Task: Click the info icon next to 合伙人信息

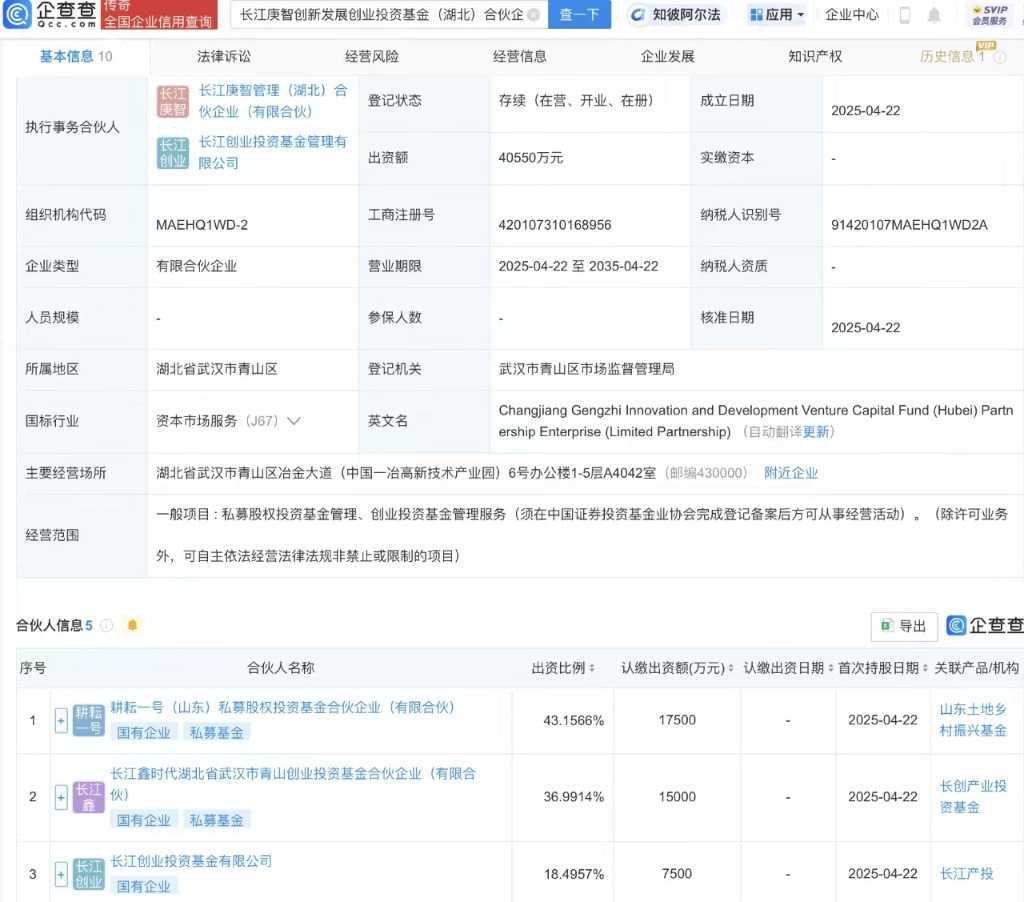Action: (107, 625)
